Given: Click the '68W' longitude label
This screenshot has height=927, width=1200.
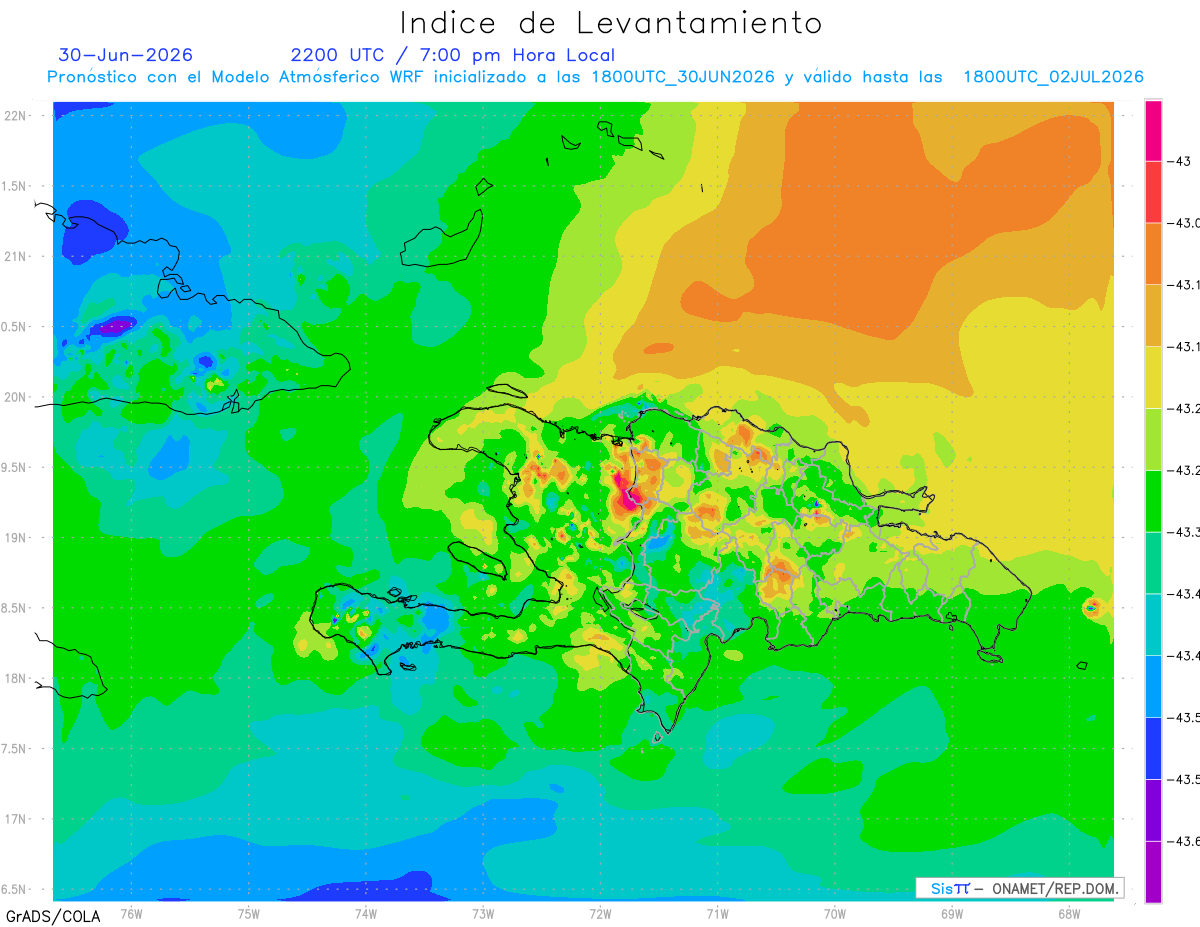Looking at the screenshot, I should (x=1069, y=914).
